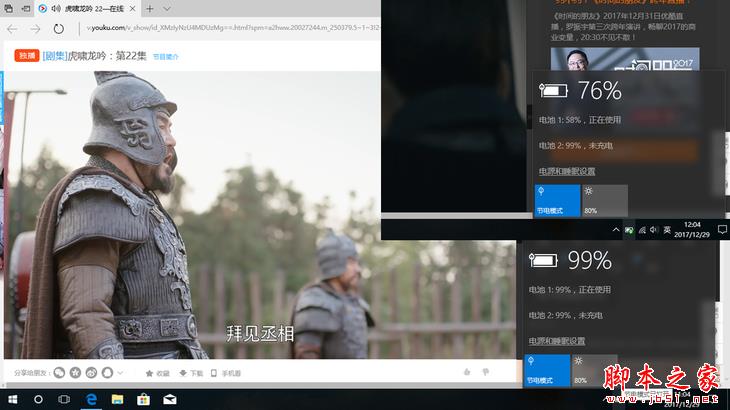
Task: Refresh the Youku page
Action: click(58, 29)
